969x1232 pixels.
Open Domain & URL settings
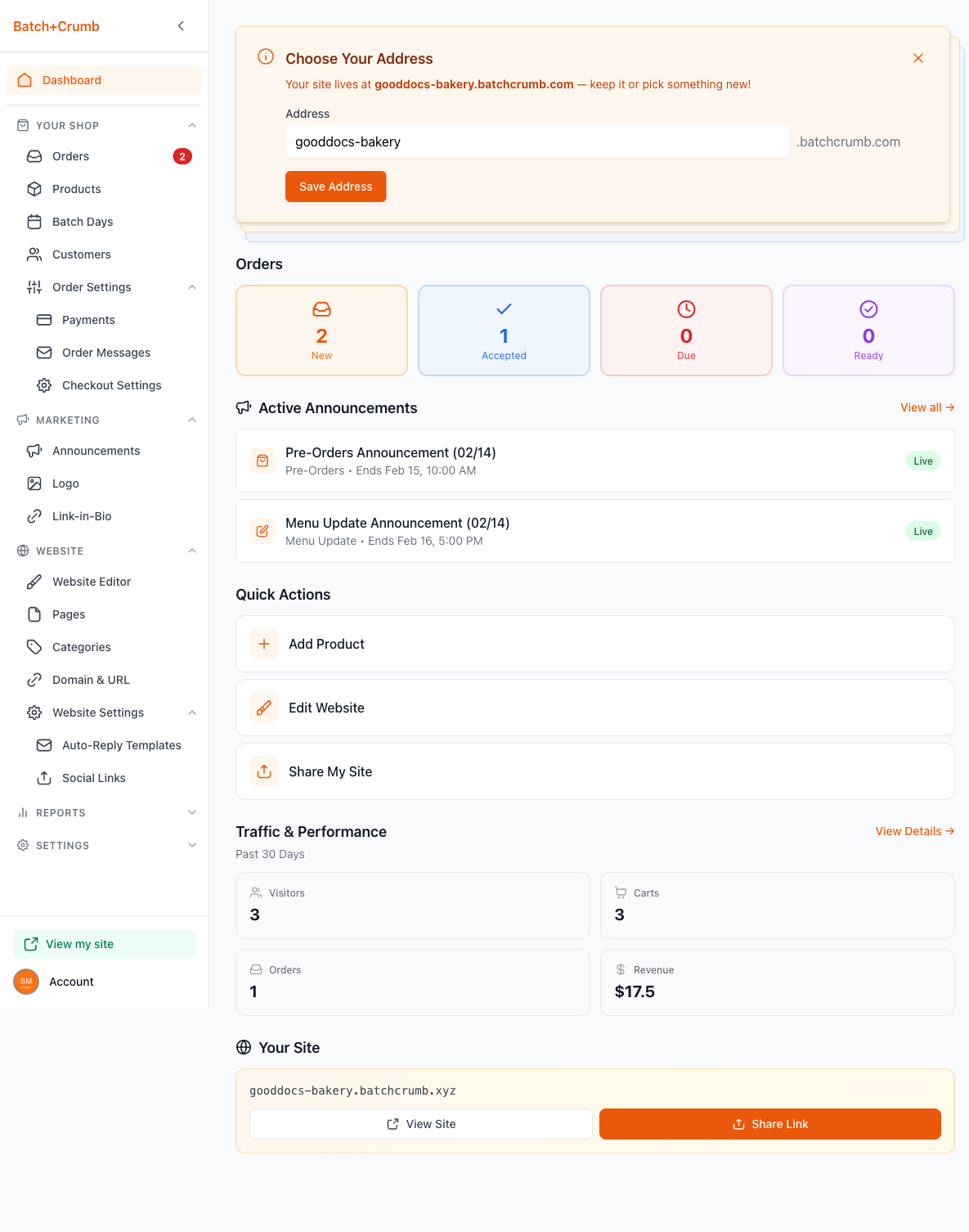coord(90,680)
